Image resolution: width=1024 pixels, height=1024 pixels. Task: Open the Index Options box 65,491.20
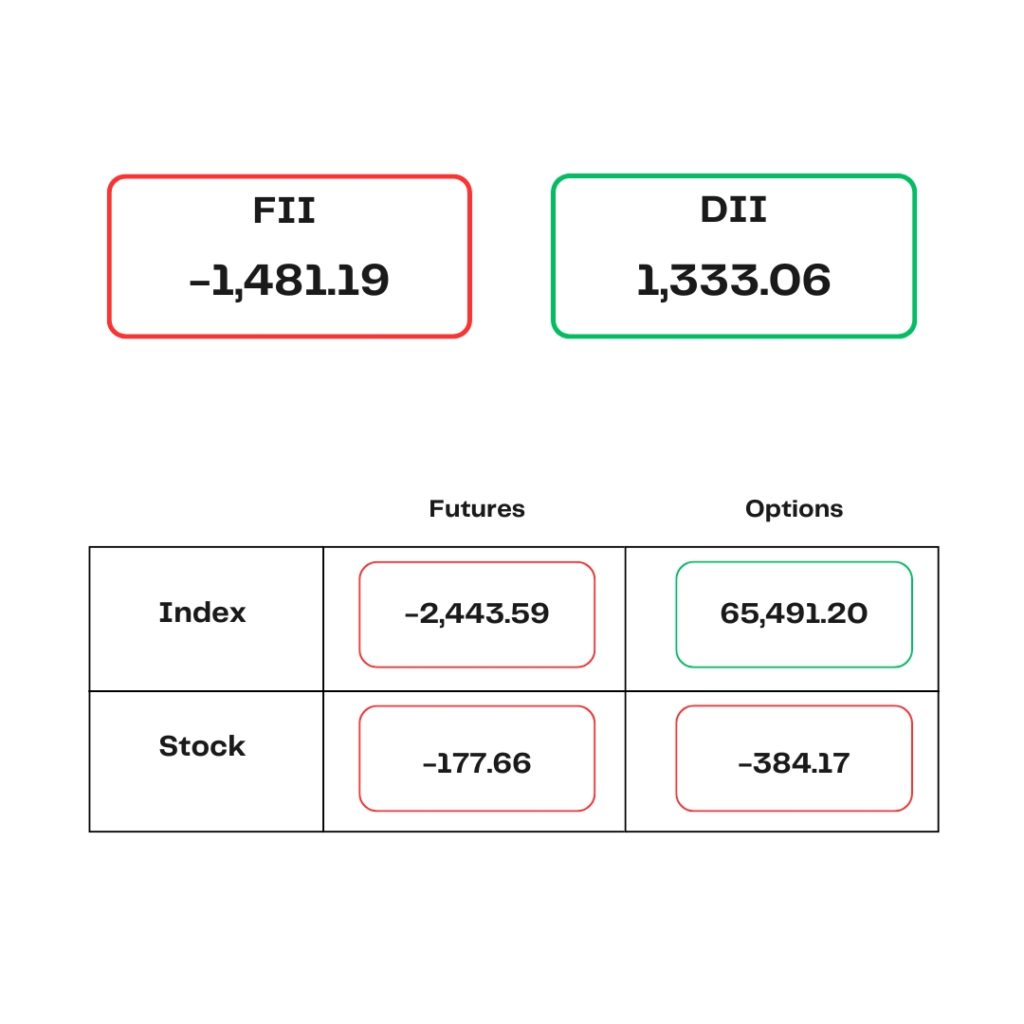tap(794, 614)
